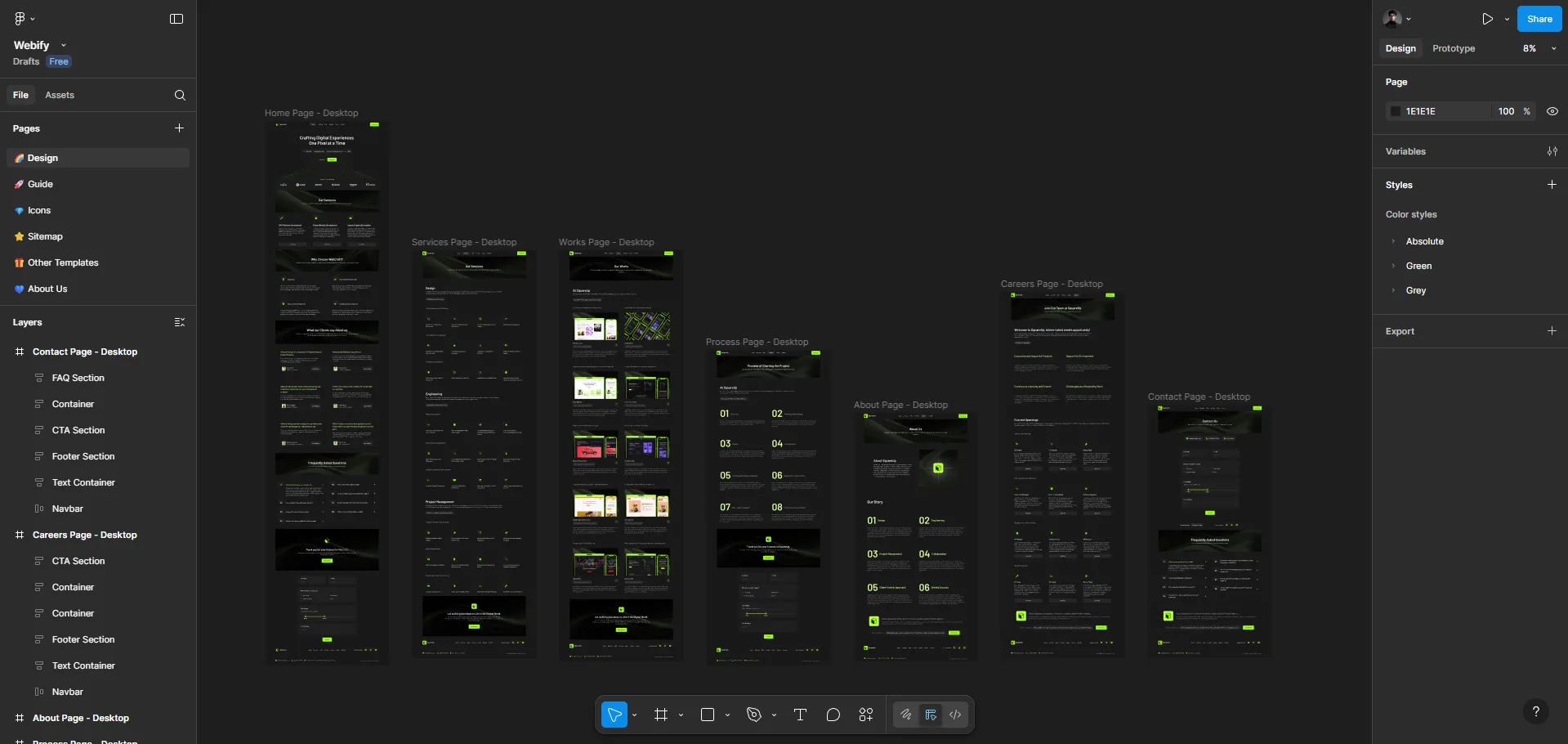1568x744 pixels.
Task: Toggle page color visibility with the eye icon
Action: pyautogui.click(x=1551, y=111)
